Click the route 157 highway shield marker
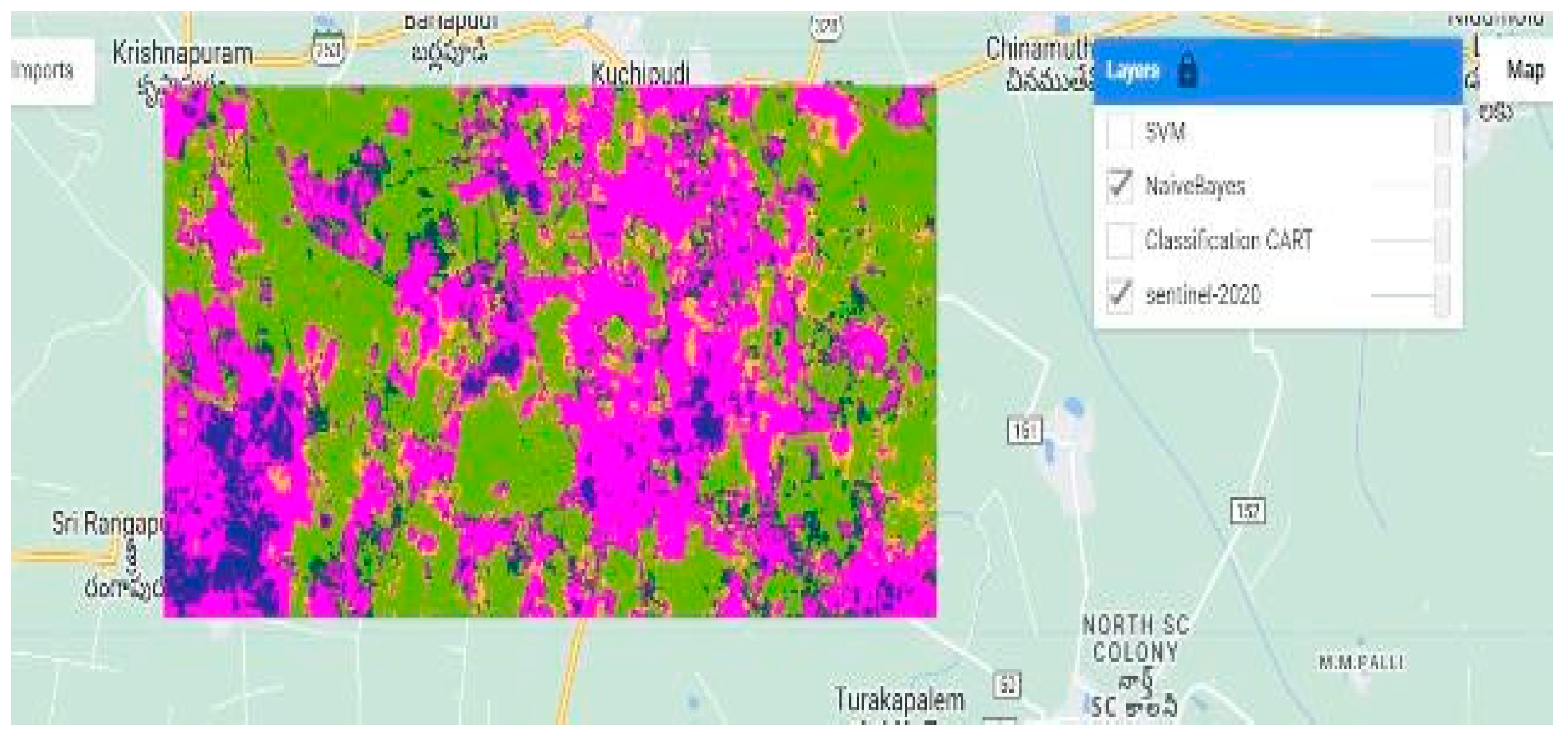1568x736 pixels. [x=1247, y=511]
